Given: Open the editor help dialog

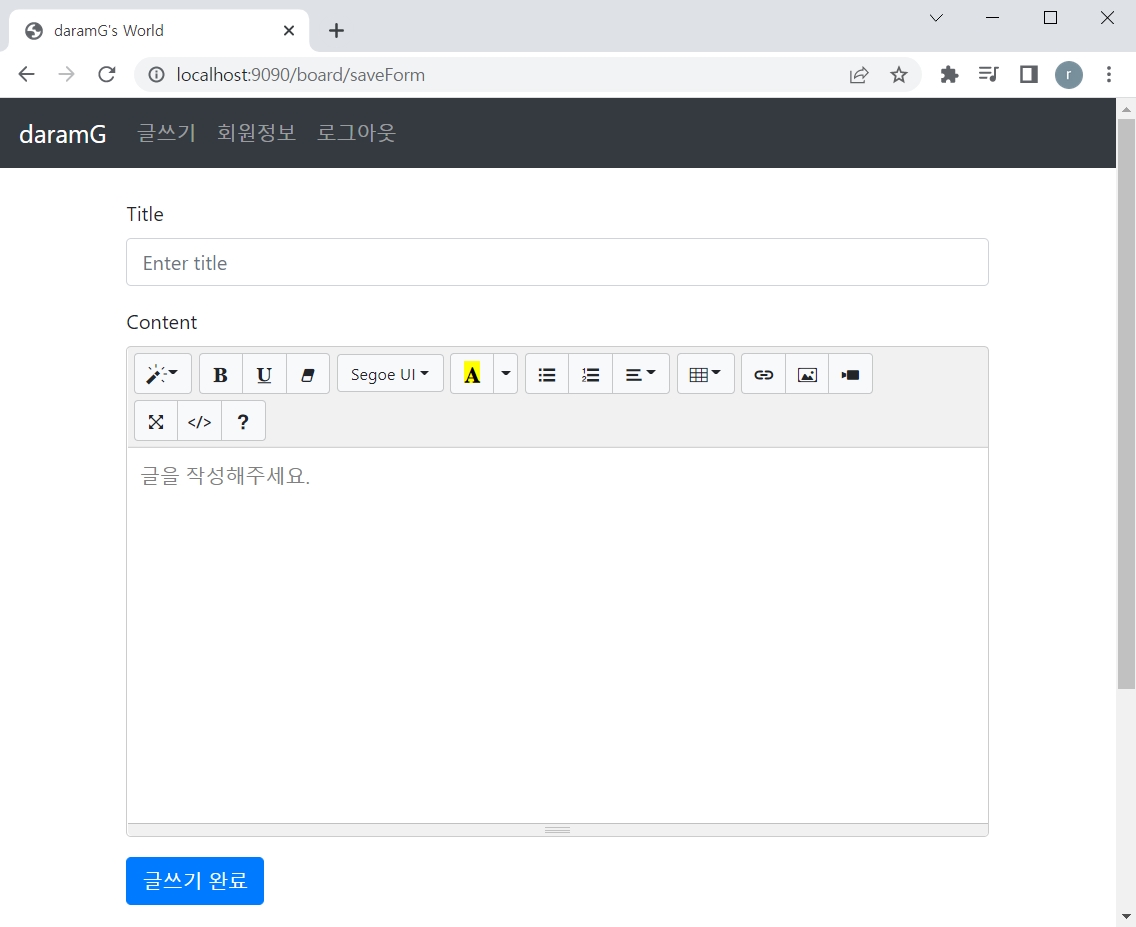Looking at the screenshot, I should click(x=243, y=421).
